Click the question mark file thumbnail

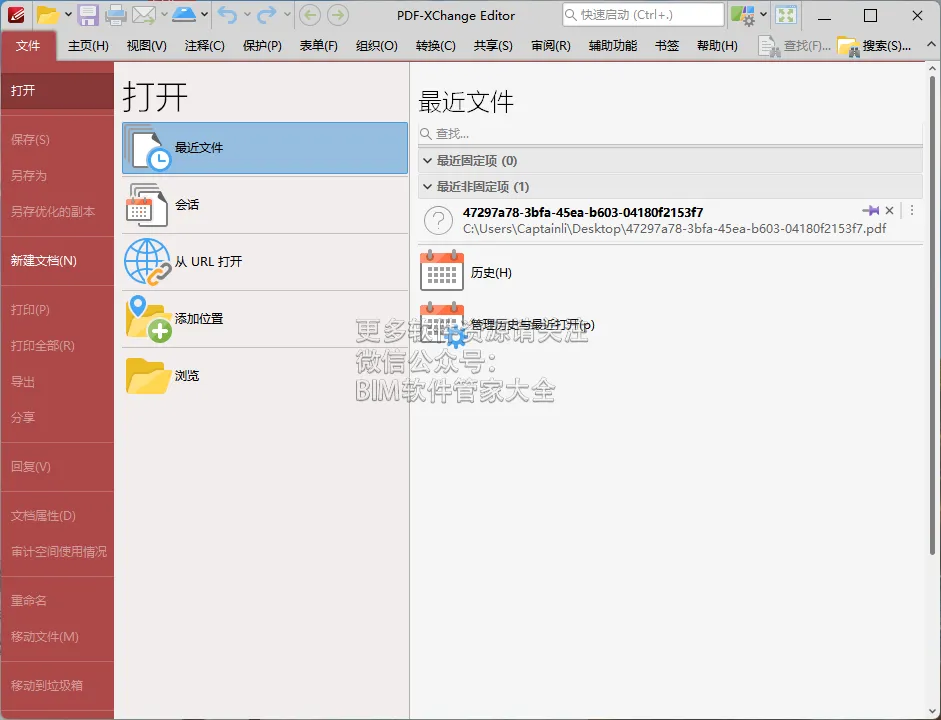[439, 220]
